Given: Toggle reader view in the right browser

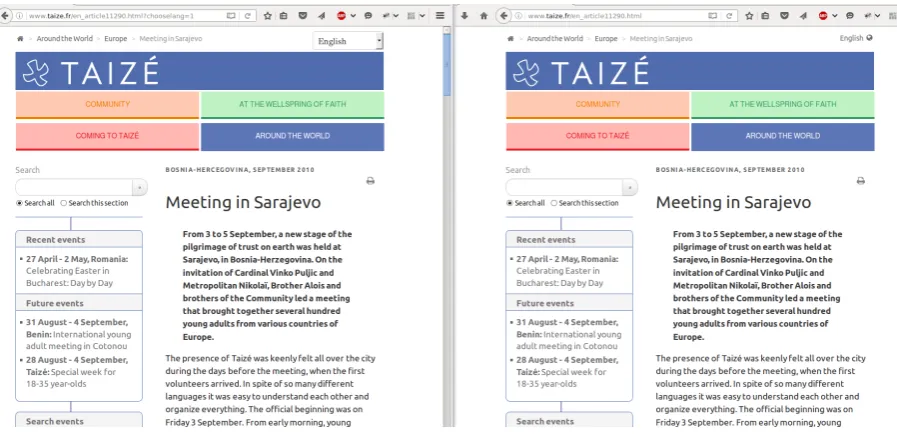Looking at the screenshot, I should [713, 16].
